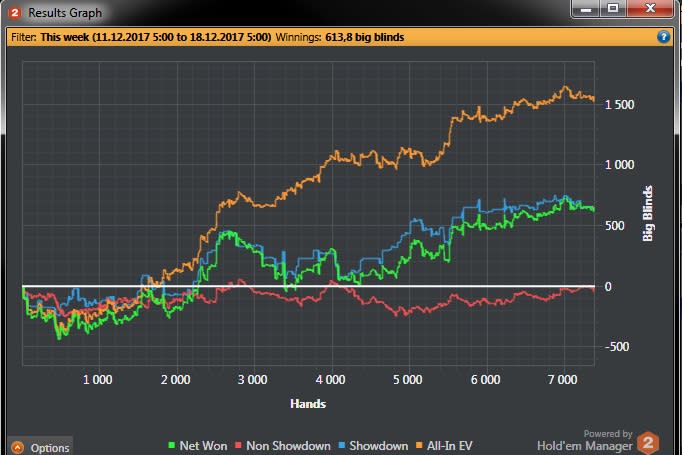Click the Net Won legend label
Viewport: 682px width, 455px height.
coord(203,445)
